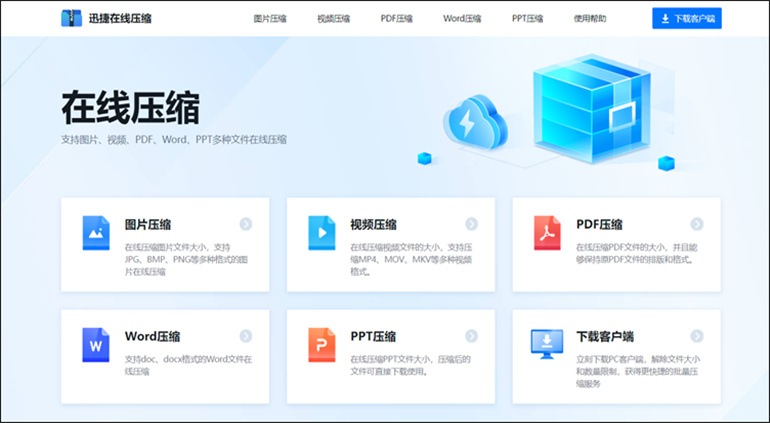The height and width of the screenshot is (423, 770).
Task: Click the 迅捷在线压缩 site name text
Action: (x=120, y=19)
